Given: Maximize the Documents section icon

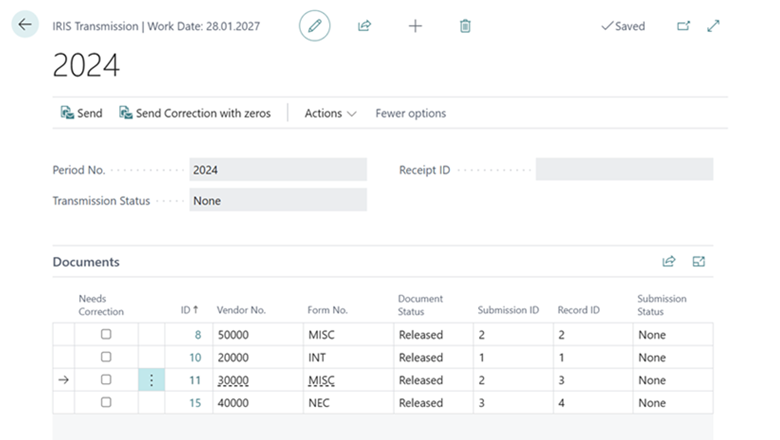Looking at the screenshot, I should (699, 262).
